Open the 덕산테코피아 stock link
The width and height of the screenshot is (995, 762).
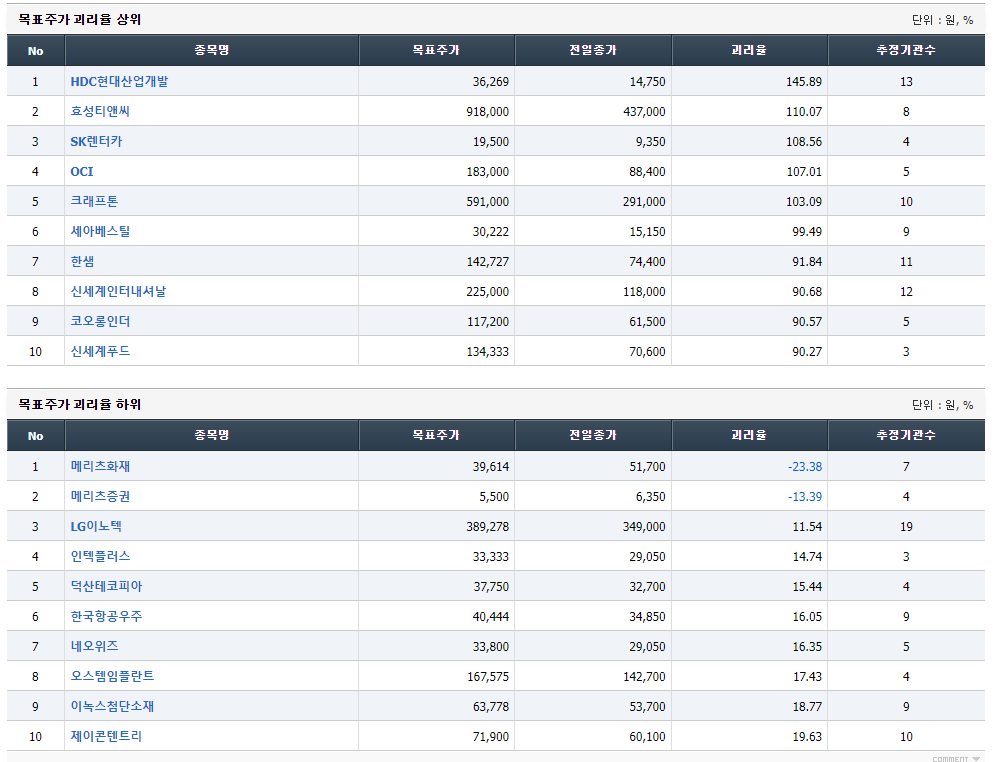click(106, 586)
